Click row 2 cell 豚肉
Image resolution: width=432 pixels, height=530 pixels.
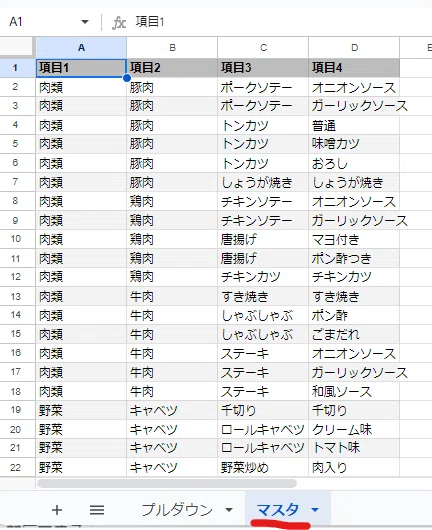pos(172,88)
